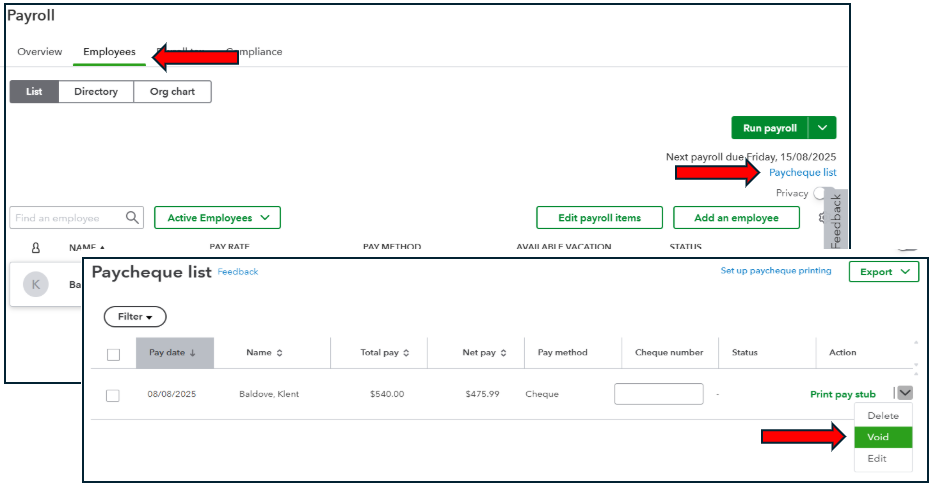Open the Paycheque list link
Screen dimensions: 934x490
pyautogui.click(x=802, y=173)
